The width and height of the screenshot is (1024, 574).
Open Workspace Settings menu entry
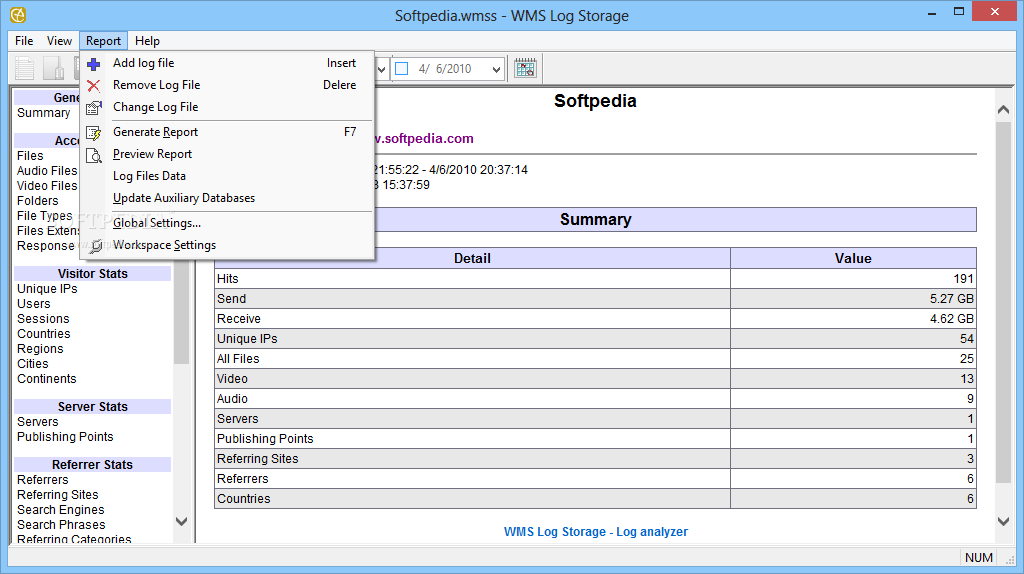(227, 245)
